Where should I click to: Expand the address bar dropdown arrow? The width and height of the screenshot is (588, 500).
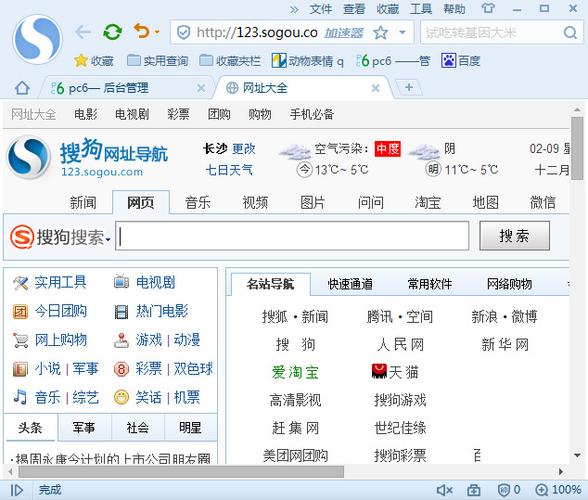[x=402, y=33]
